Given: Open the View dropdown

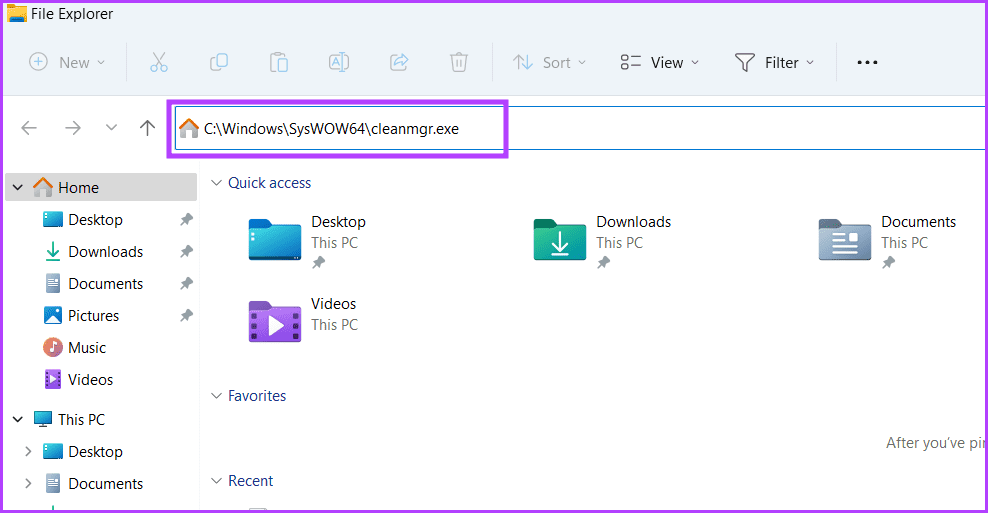Looking at the screenshot, I should [660, 62].
